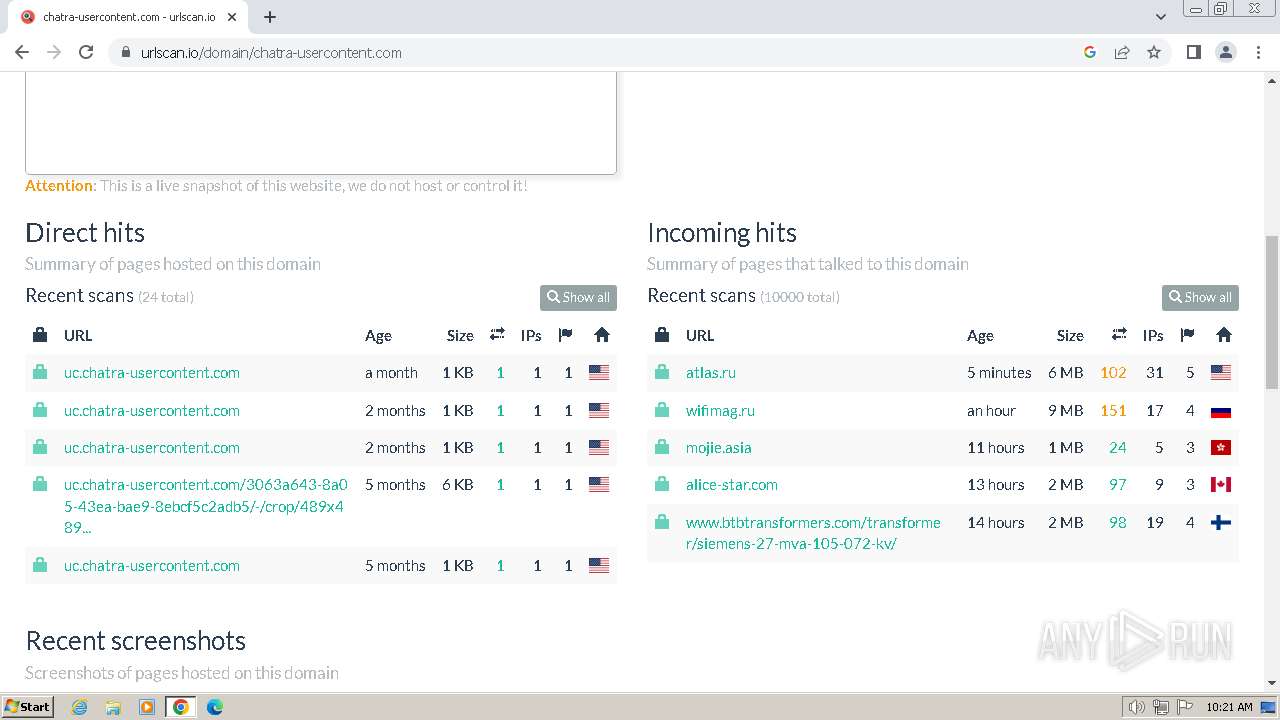1280x720 pixels.
Task: Click the Google icon in address bar
Action: pos(1090,52)
